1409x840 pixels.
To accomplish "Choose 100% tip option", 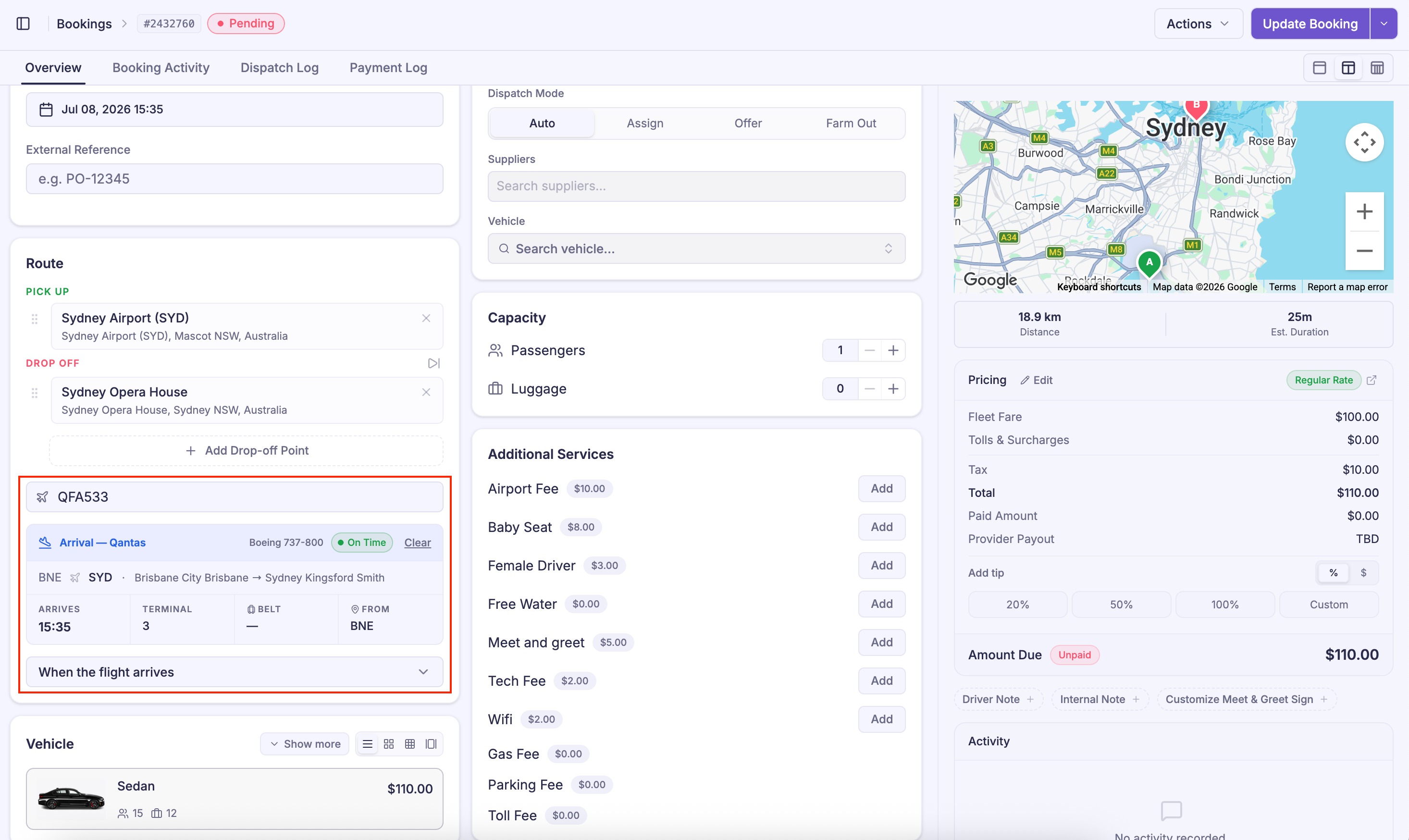I will [x=1225, y=605].
